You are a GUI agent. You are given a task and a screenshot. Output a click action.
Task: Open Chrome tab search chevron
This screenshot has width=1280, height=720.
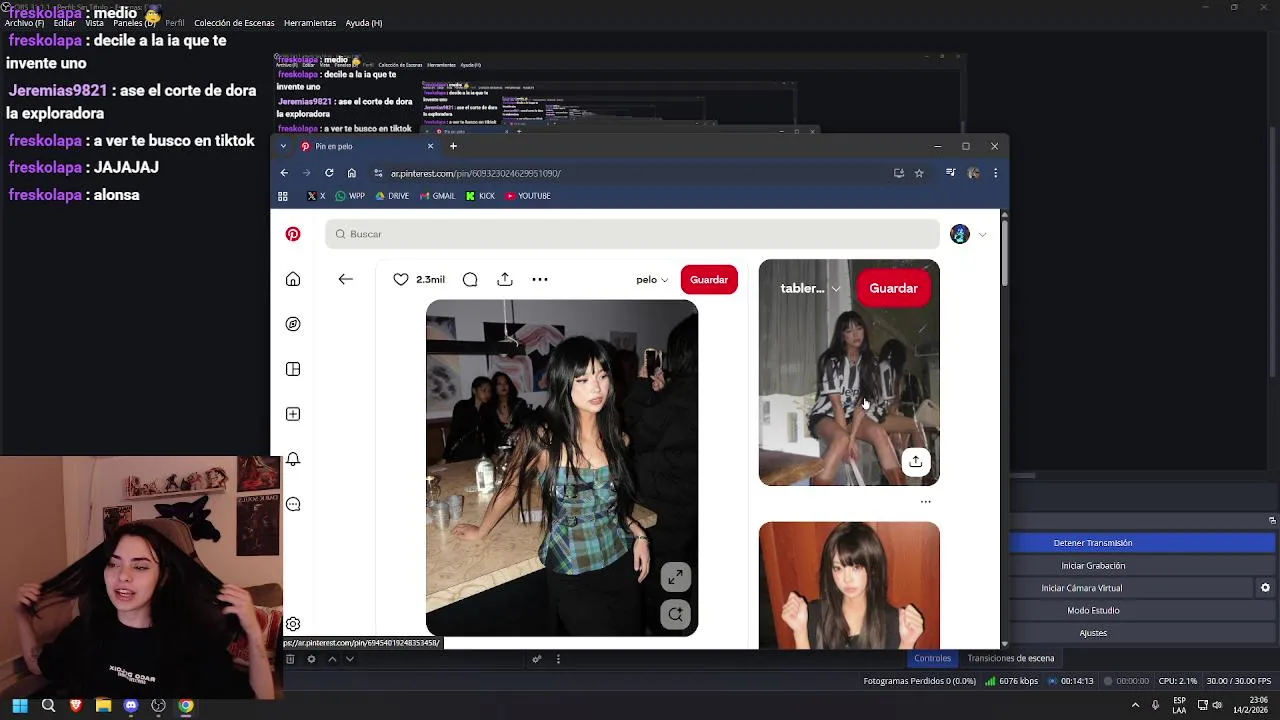[283, 146]
